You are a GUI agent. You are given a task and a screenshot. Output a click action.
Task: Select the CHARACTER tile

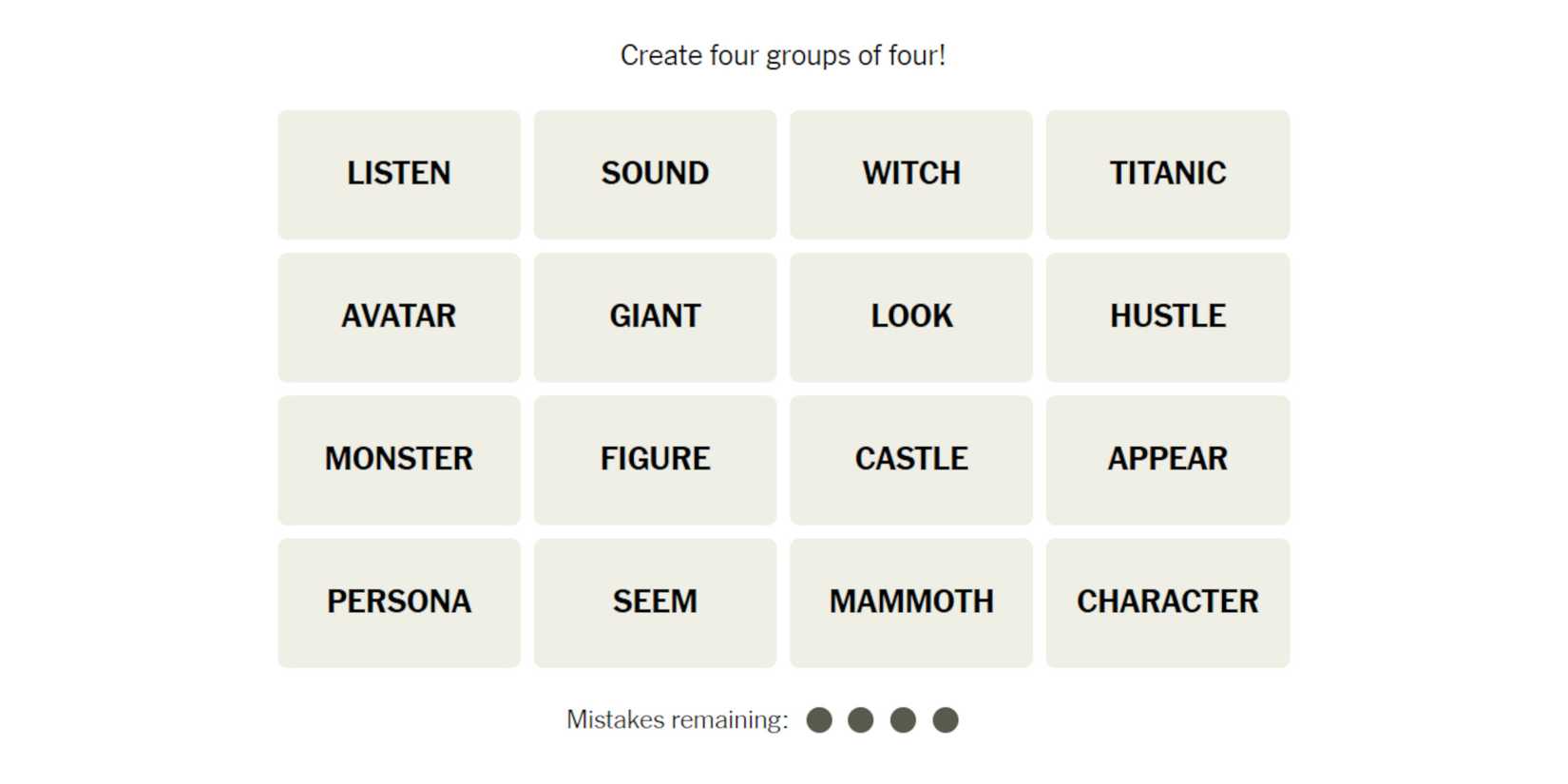[1167, 602]
